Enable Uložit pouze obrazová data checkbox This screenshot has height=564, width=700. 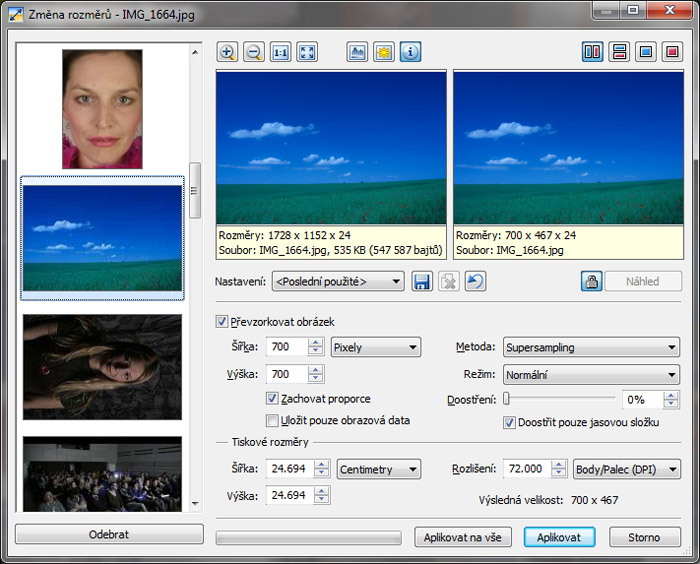coord(272,421)
